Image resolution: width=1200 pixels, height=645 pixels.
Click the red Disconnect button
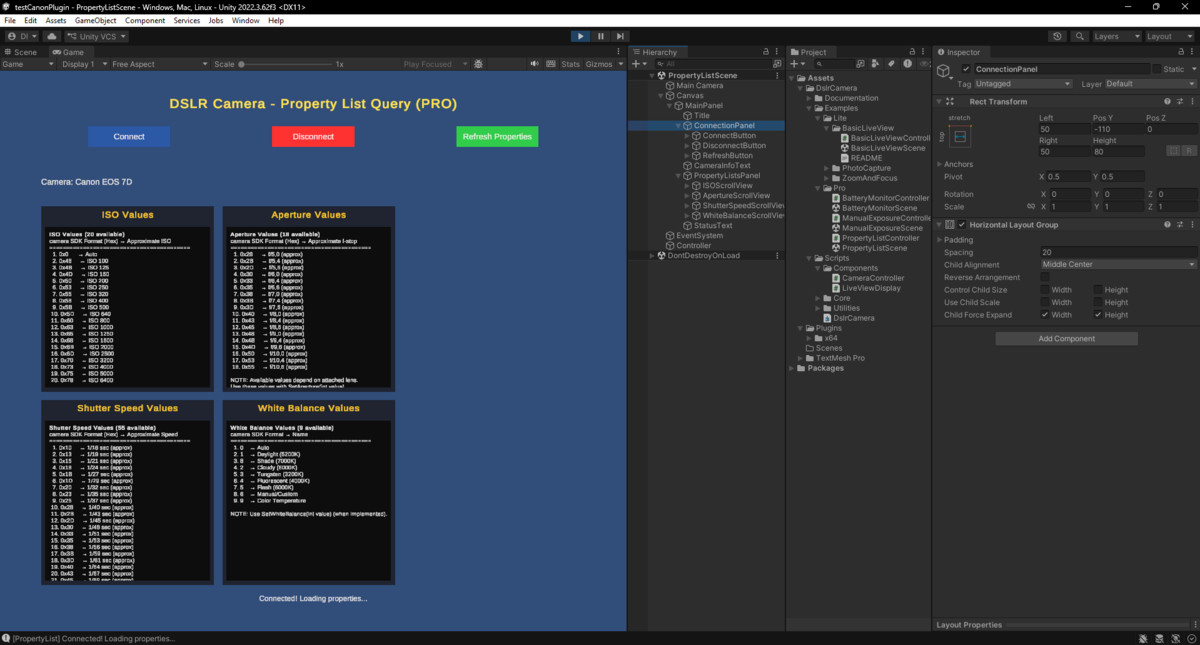[x=313, y=137]
